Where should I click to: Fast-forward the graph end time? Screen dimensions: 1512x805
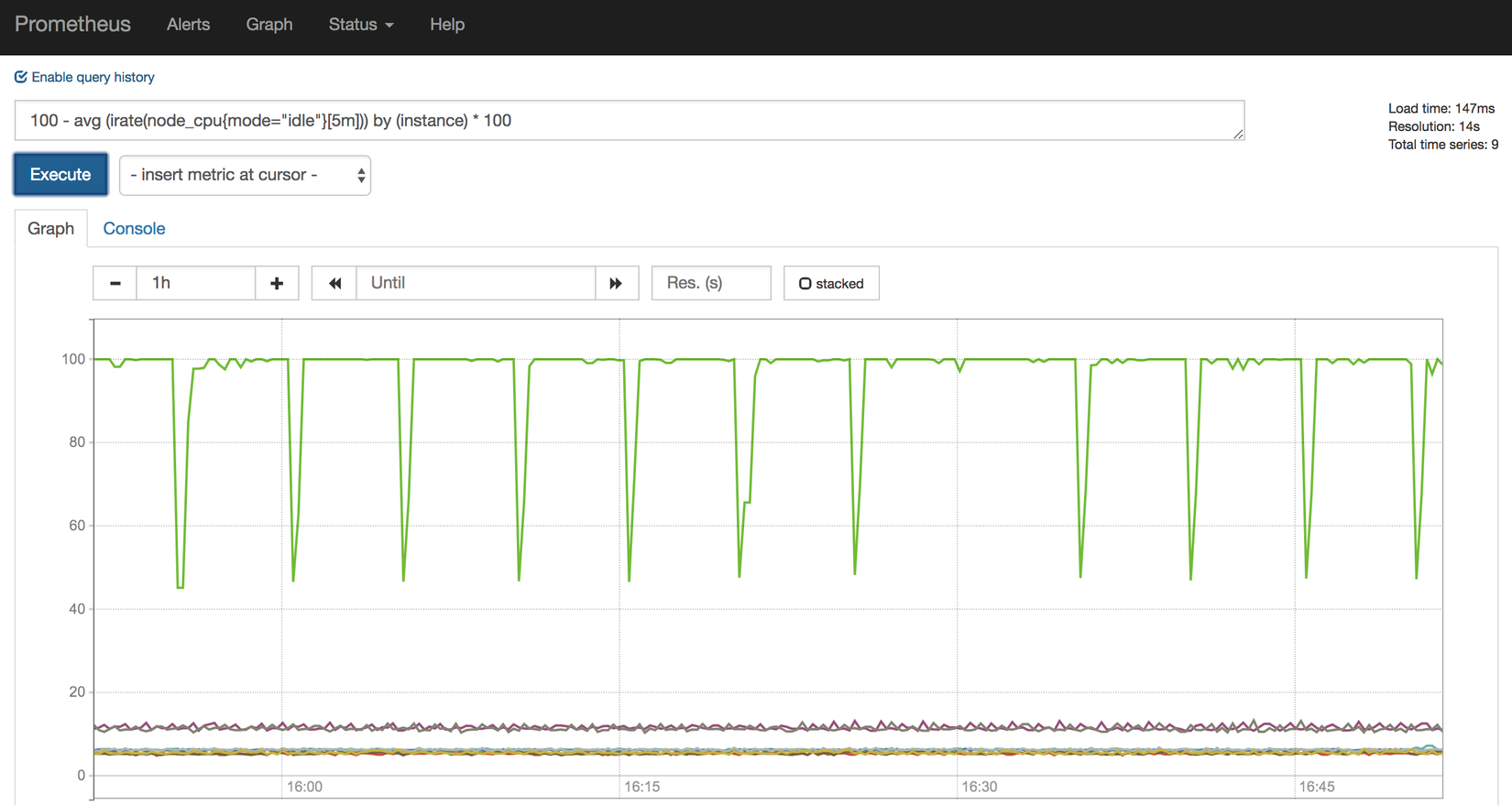tap(617, 283)
